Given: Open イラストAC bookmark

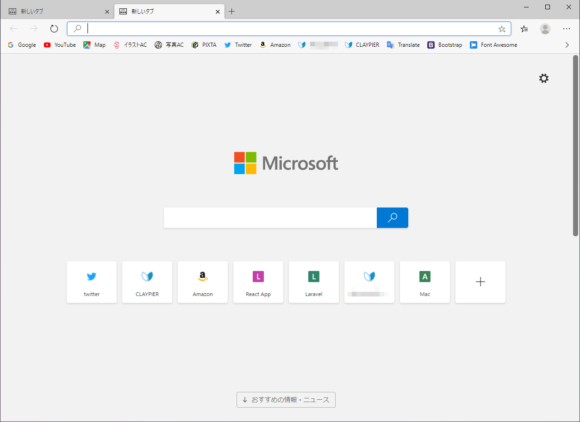Looking at the screenshot, I should 130,45.
